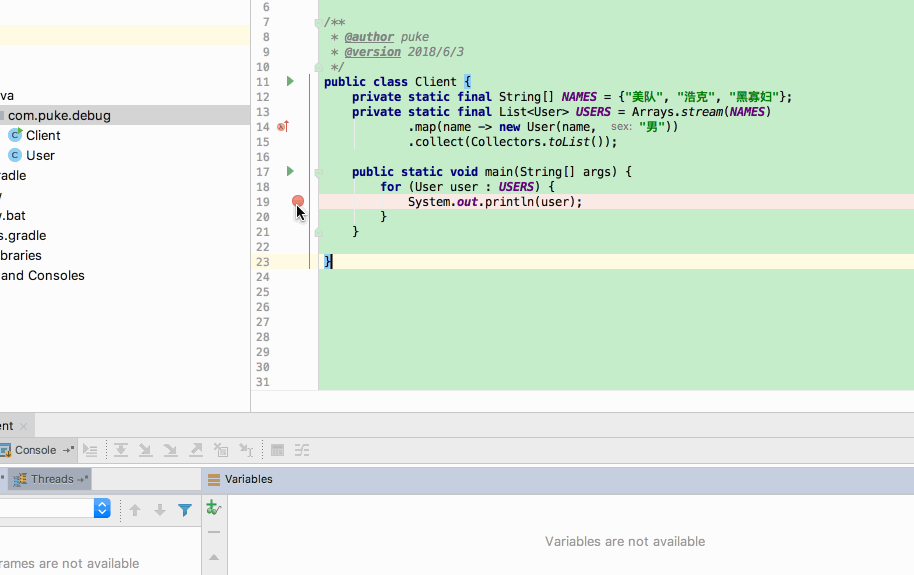Select the 'and Consoles' tree entry
This screenshot has width=914, height=575.
[42, 275]
